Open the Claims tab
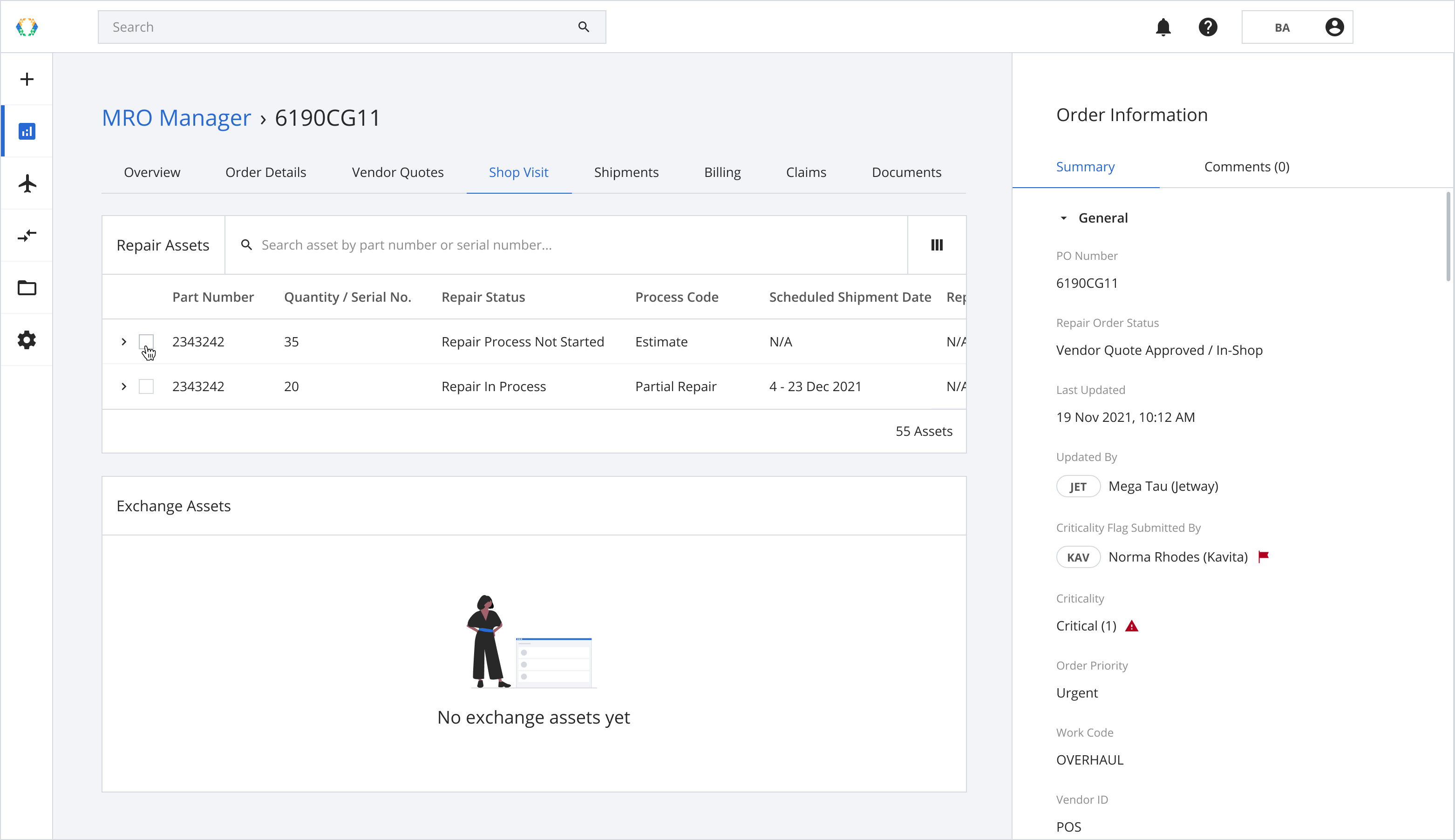Screen dimensions: 1455x840 tap(805, 172)
